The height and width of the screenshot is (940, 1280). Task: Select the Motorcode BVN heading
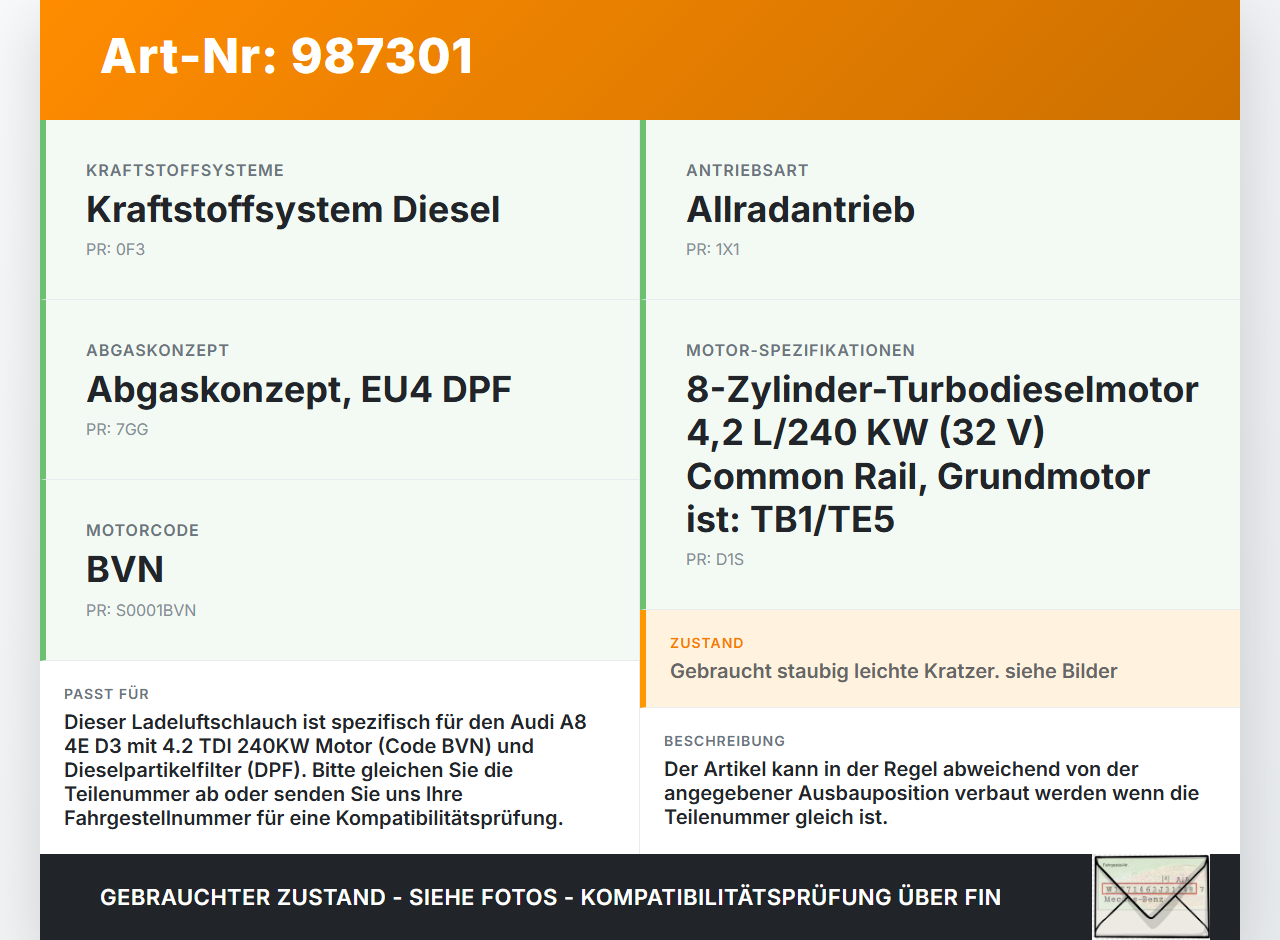click(x=125, y=569)
